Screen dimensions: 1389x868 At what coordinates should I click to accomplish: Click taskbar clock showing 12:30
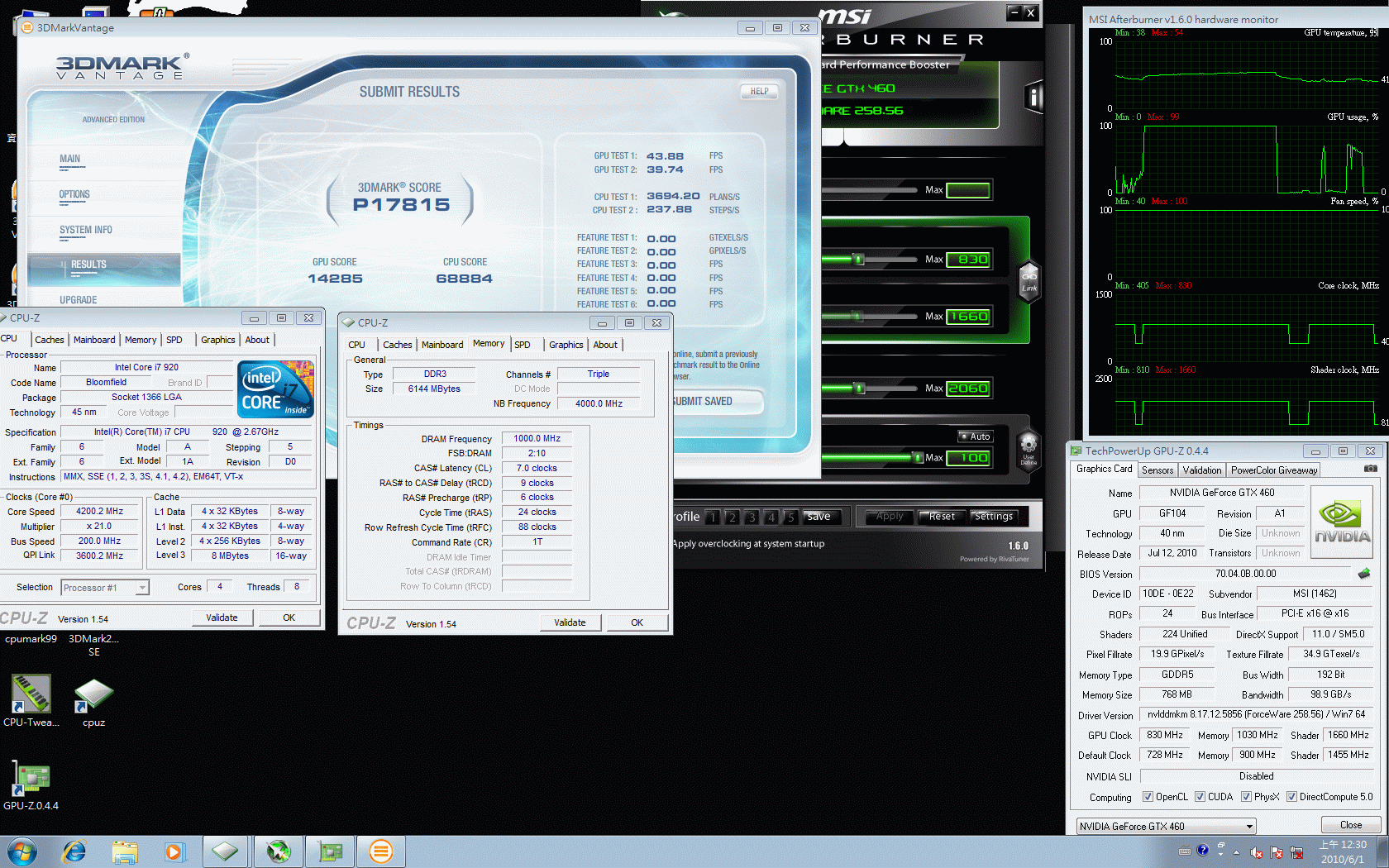1343,852
